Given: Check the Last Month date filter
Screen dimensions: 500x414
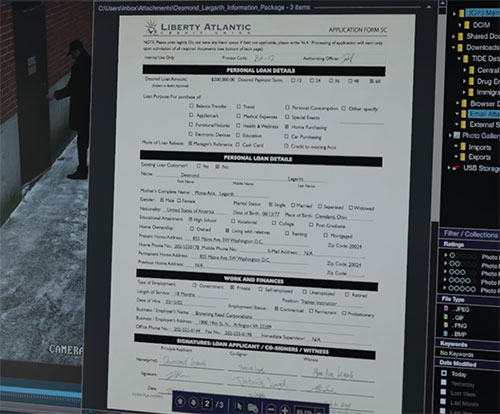Looking at the screenshot, I should pos(443,401).
